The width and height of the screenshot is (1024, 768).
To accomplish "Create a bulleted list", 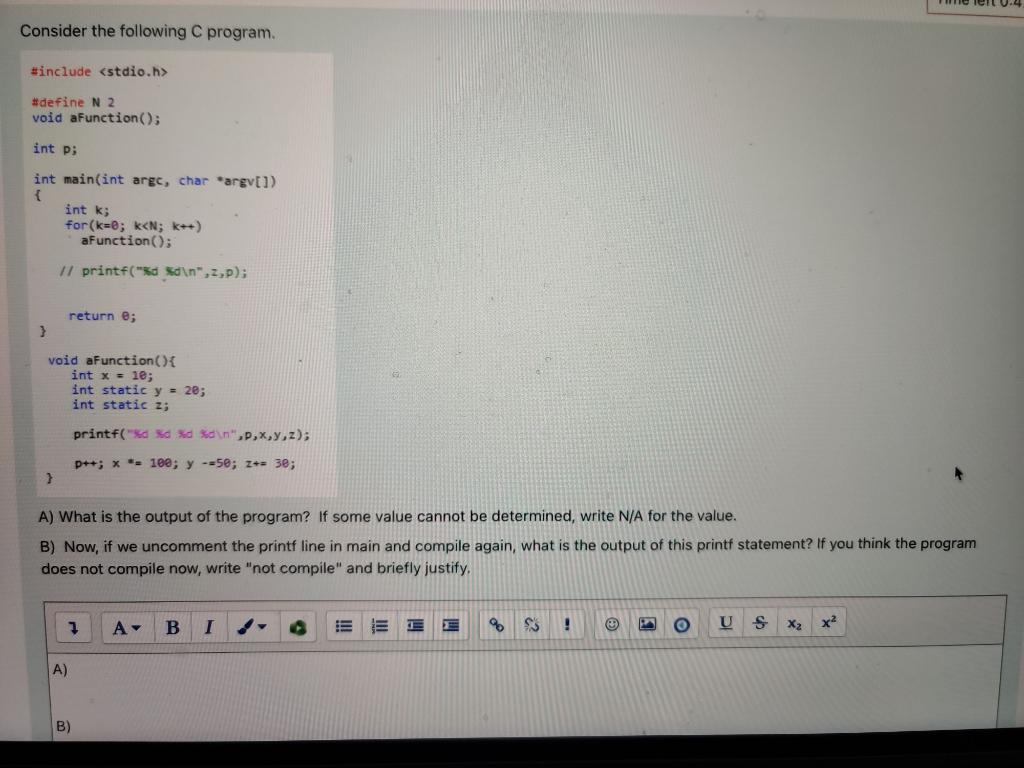I will (x=343, y=624).
